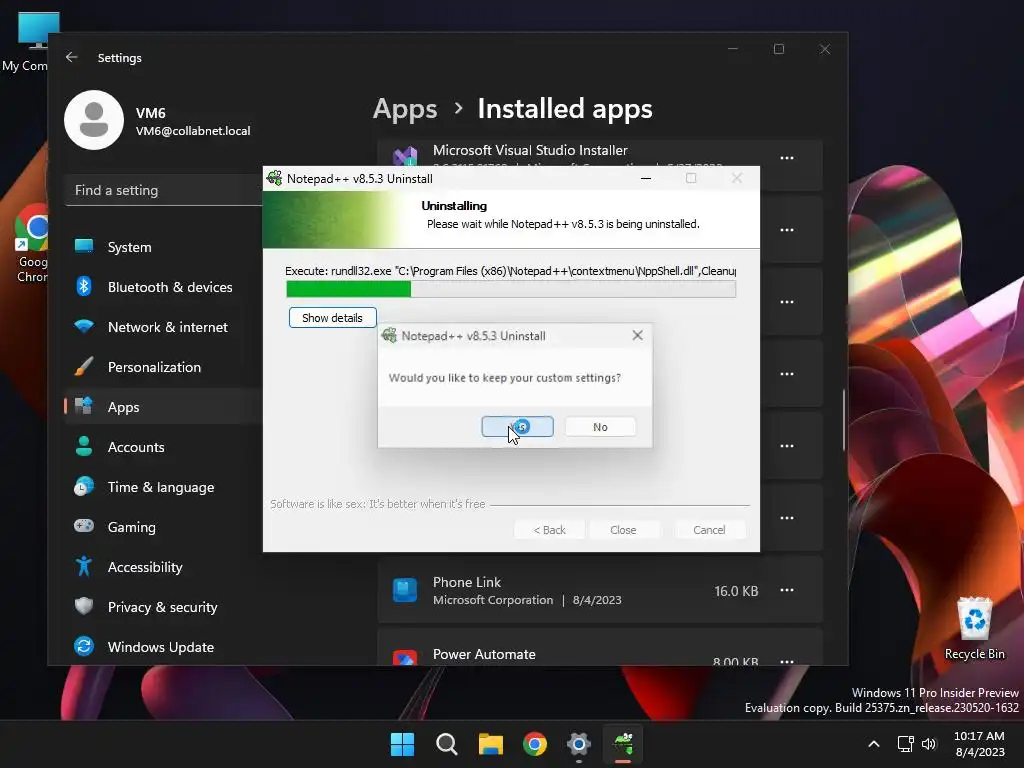Click the volume speaker tray icon
Image resolution: width=1024 pixels, height=768 pixels.
click(x=929, y=744)
